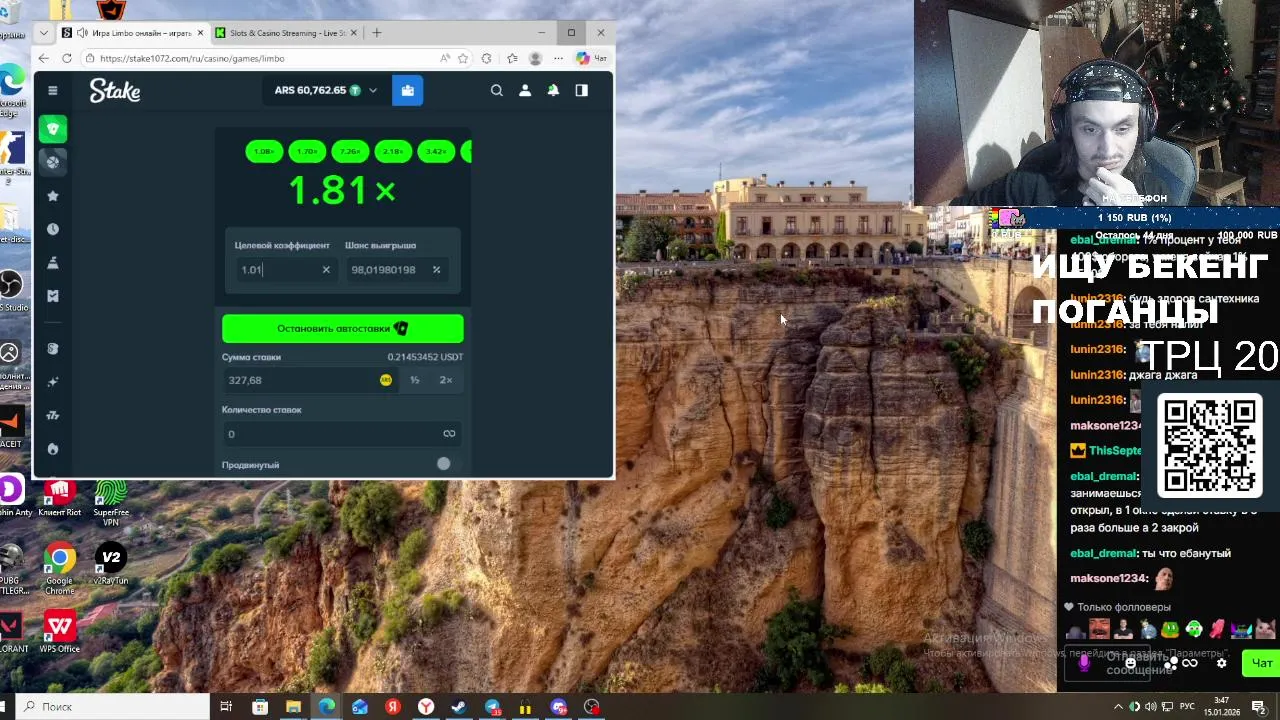Open File Explorer from the taskbar

[x=293, y=707]
